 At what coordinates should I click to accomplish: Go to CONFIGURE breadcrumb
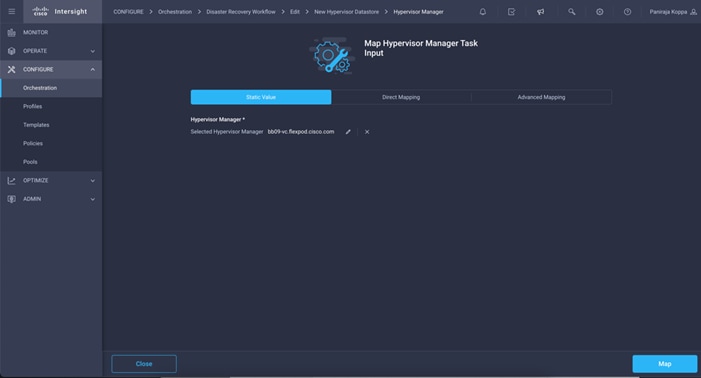coord(128,12)
